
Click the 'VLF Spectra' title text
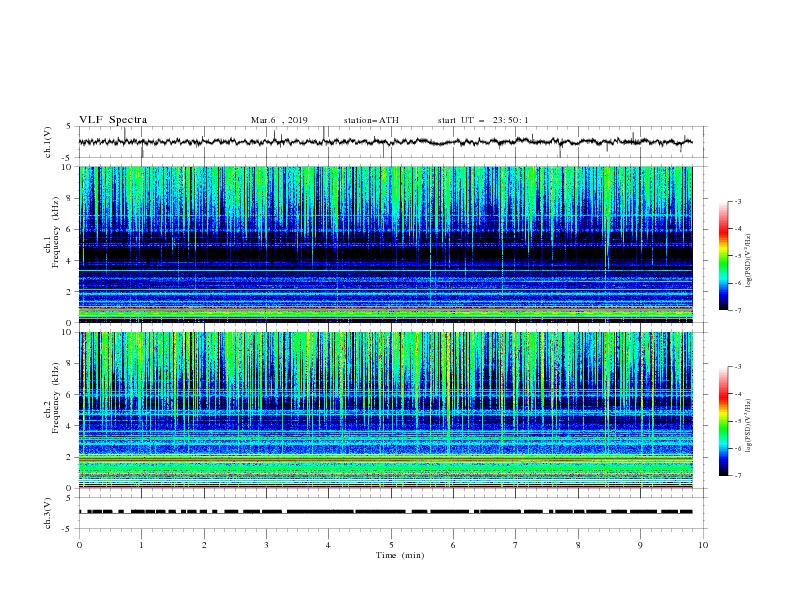coord(113,120)
